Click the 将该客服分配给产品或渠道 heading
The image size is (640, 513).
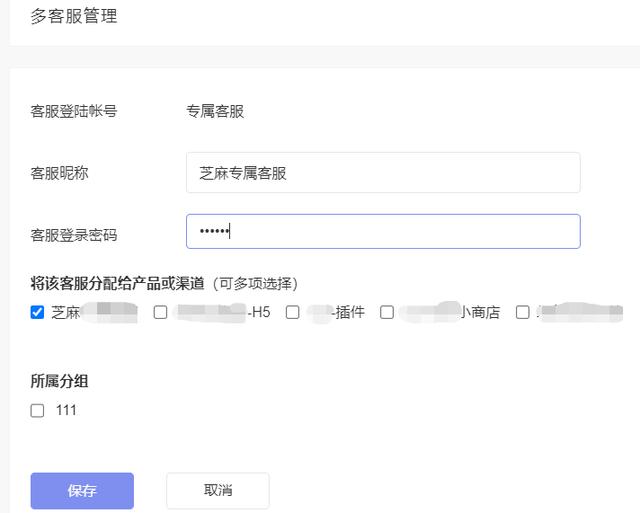(117, 284)
